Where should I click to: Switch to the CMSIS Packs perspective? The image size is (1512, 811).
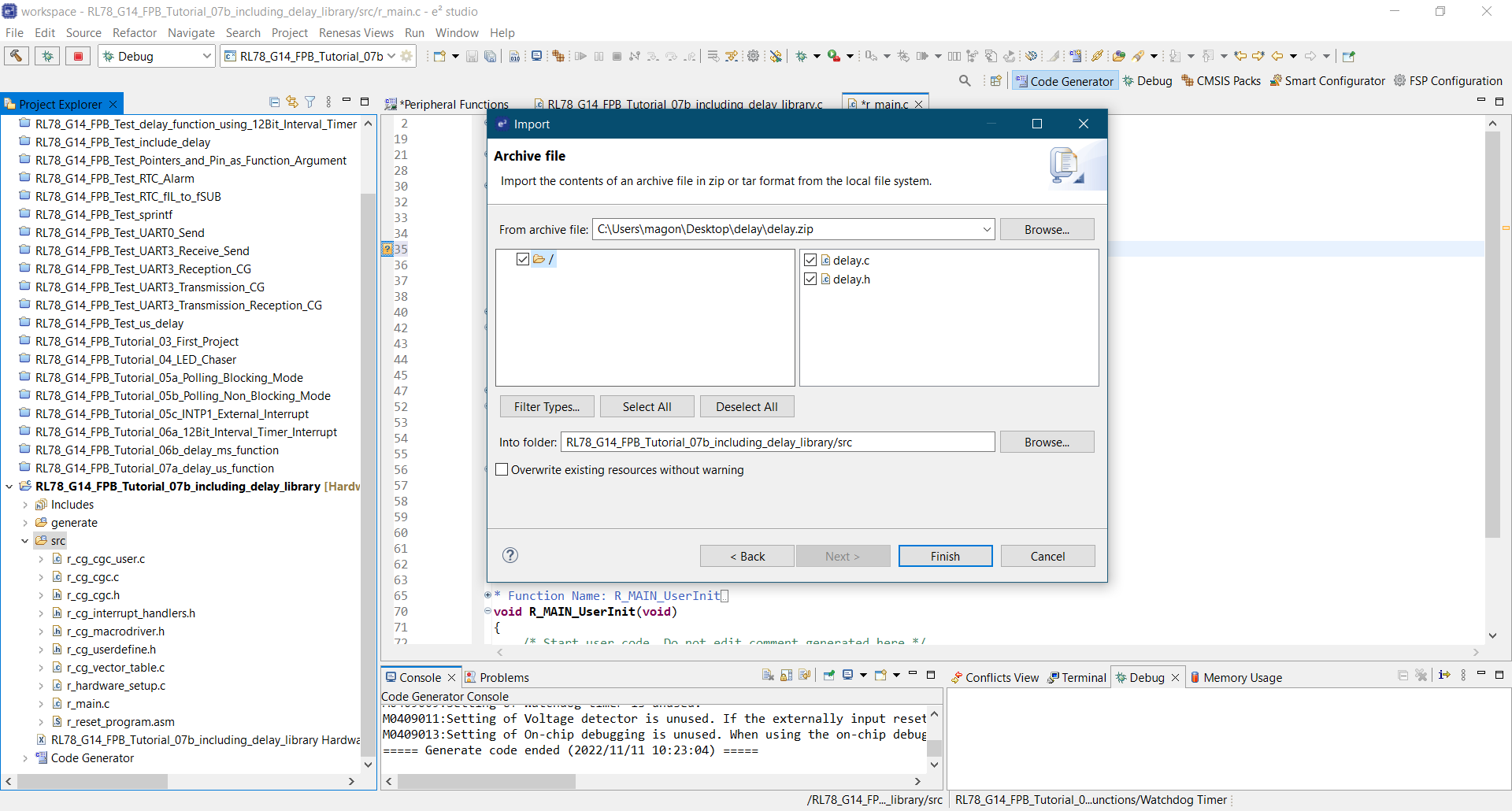(x=1221, y=81)
